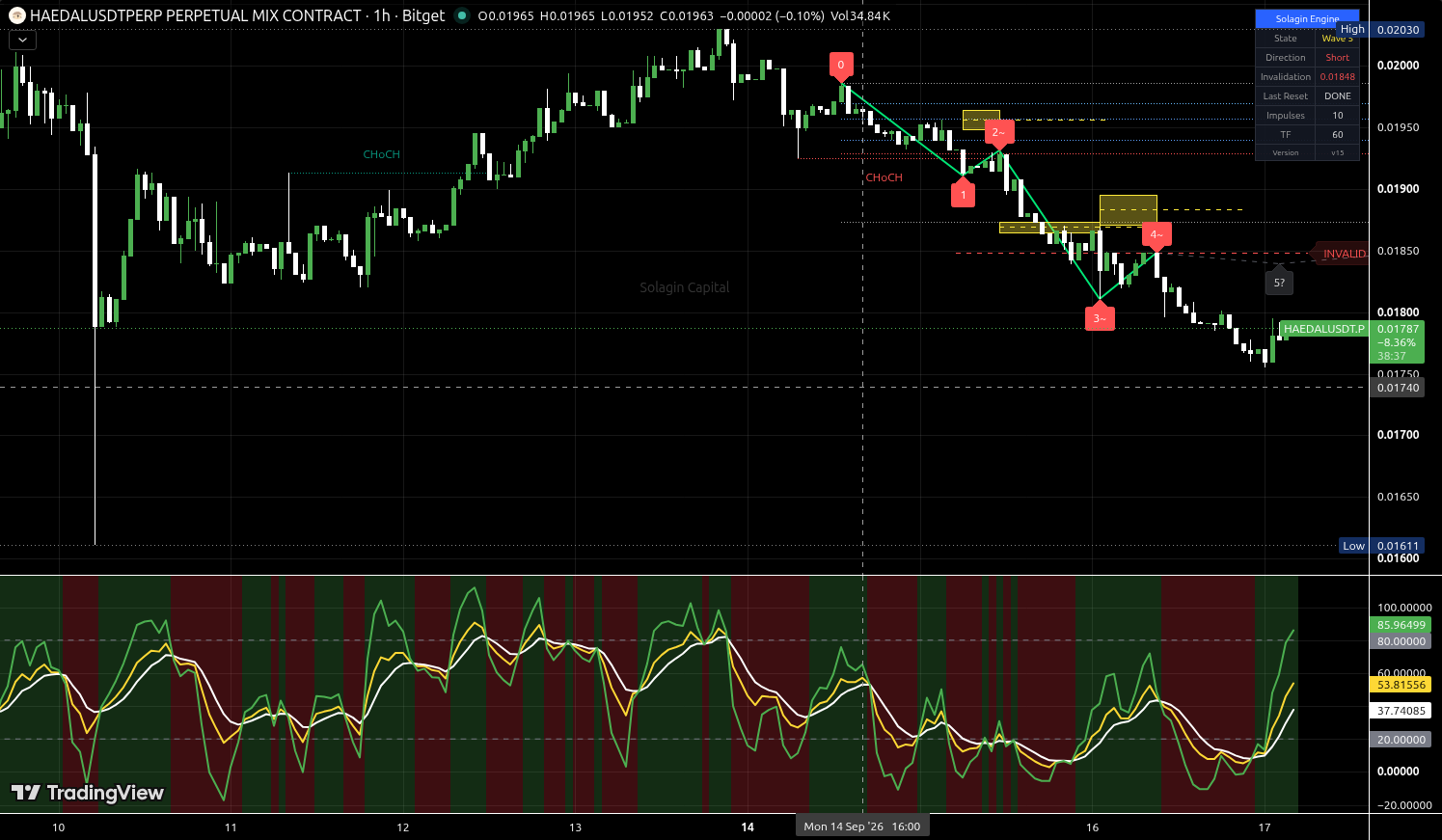Click the close value C0.01963
The height and width of the screenshot is (840, 1442).
[687, 16]
